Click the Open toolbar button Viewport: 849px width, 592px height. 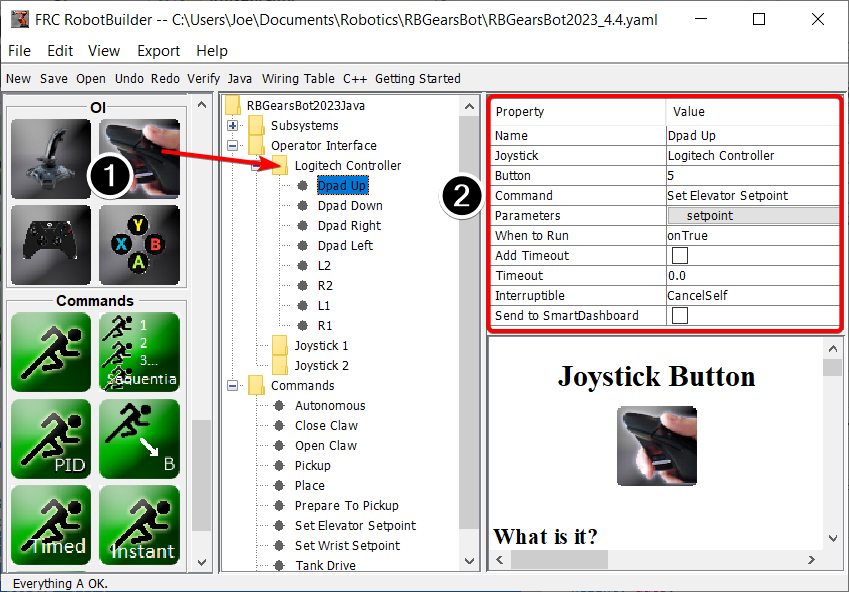pyautogui.click(x=91, y=79)
